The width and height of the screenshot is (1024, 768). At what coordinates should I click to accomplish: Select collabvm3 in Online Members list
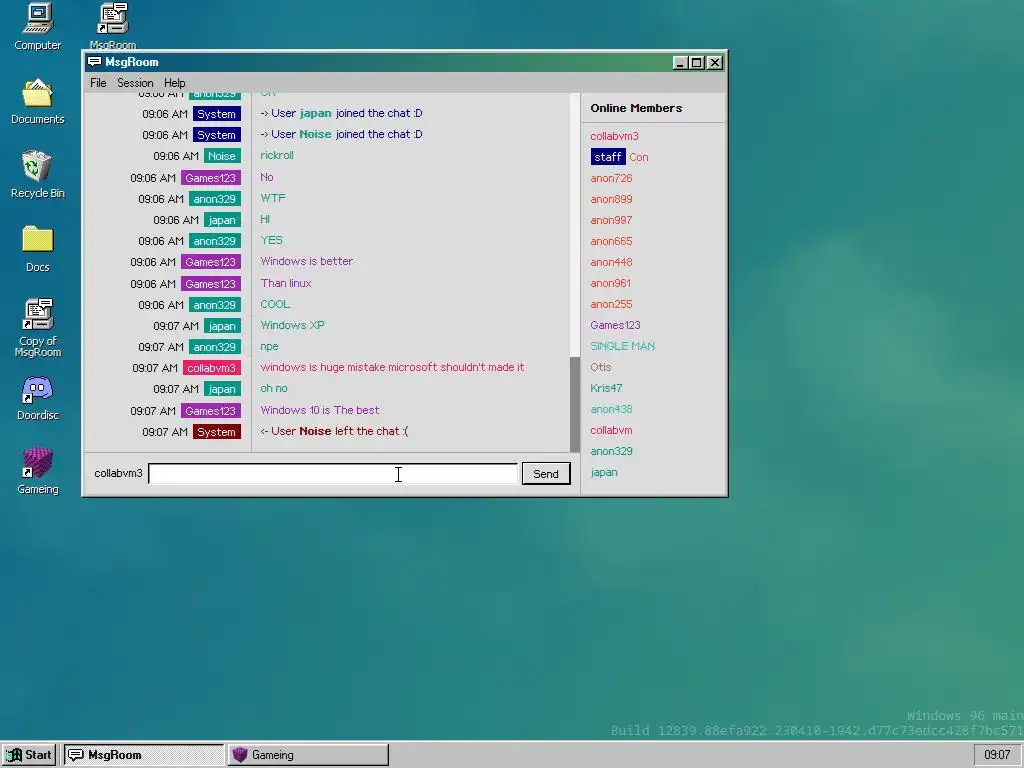tap(614, 136)
